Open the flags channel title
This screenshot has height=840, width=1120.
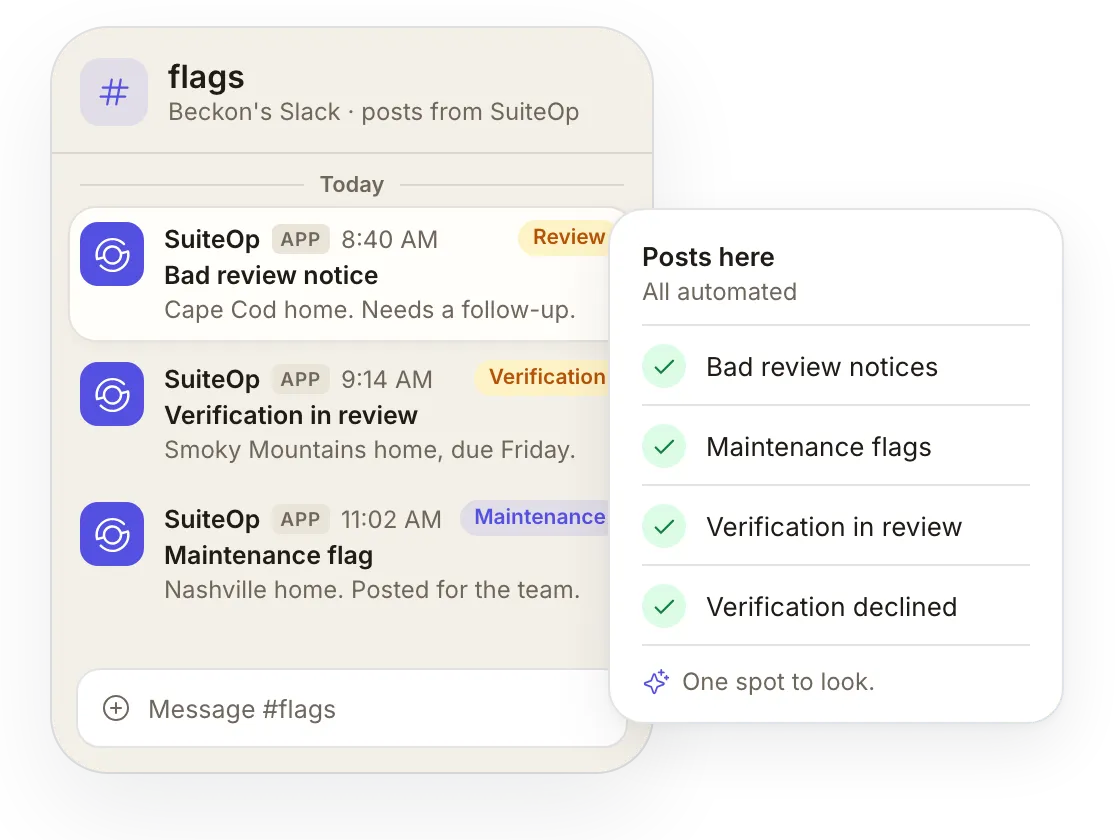tap(206, 77)
